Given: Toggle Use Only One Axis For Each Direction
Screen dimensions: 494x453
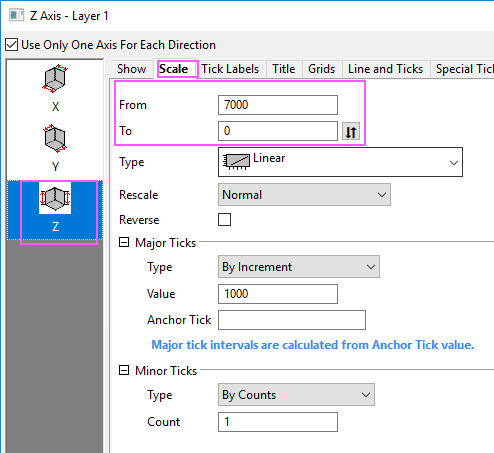Looking at the screenshot, I should (11, 45).
